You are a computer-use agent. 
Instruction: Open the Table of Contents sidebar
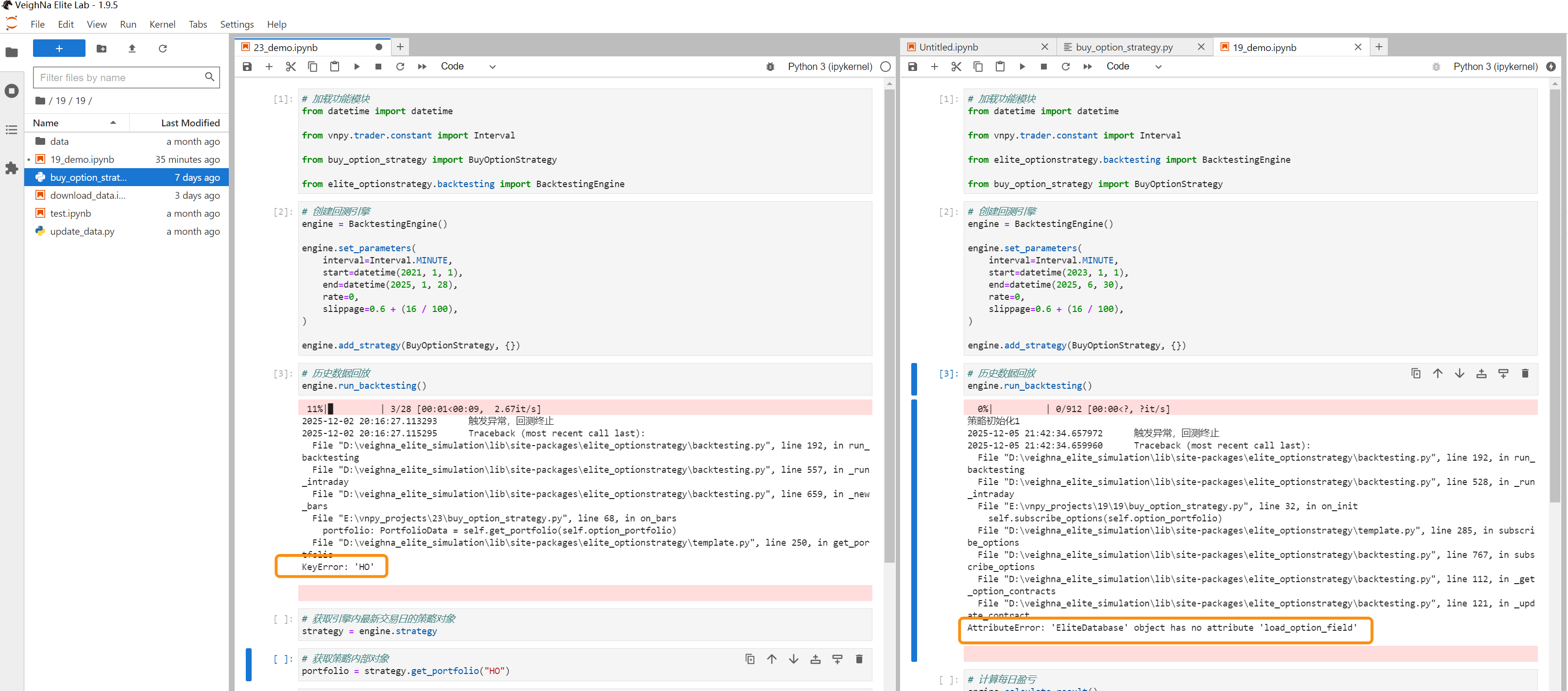click(x=12, y=130)
